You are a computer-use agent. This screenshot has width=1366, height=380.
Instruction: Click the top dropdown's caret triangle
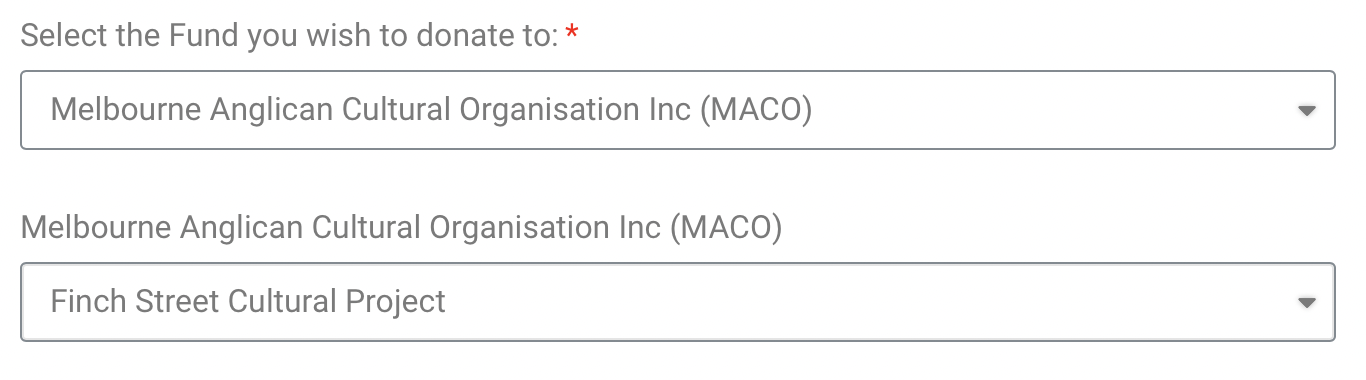tap(1306, 111)
